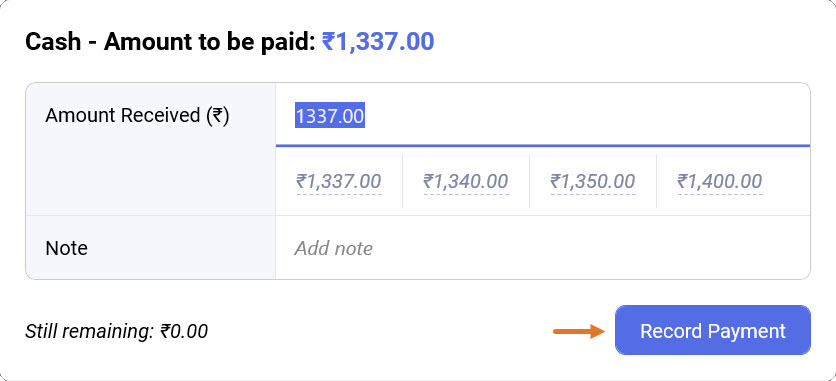Select the ₹1,400.00 quick amount suggestion

(720, 182)
